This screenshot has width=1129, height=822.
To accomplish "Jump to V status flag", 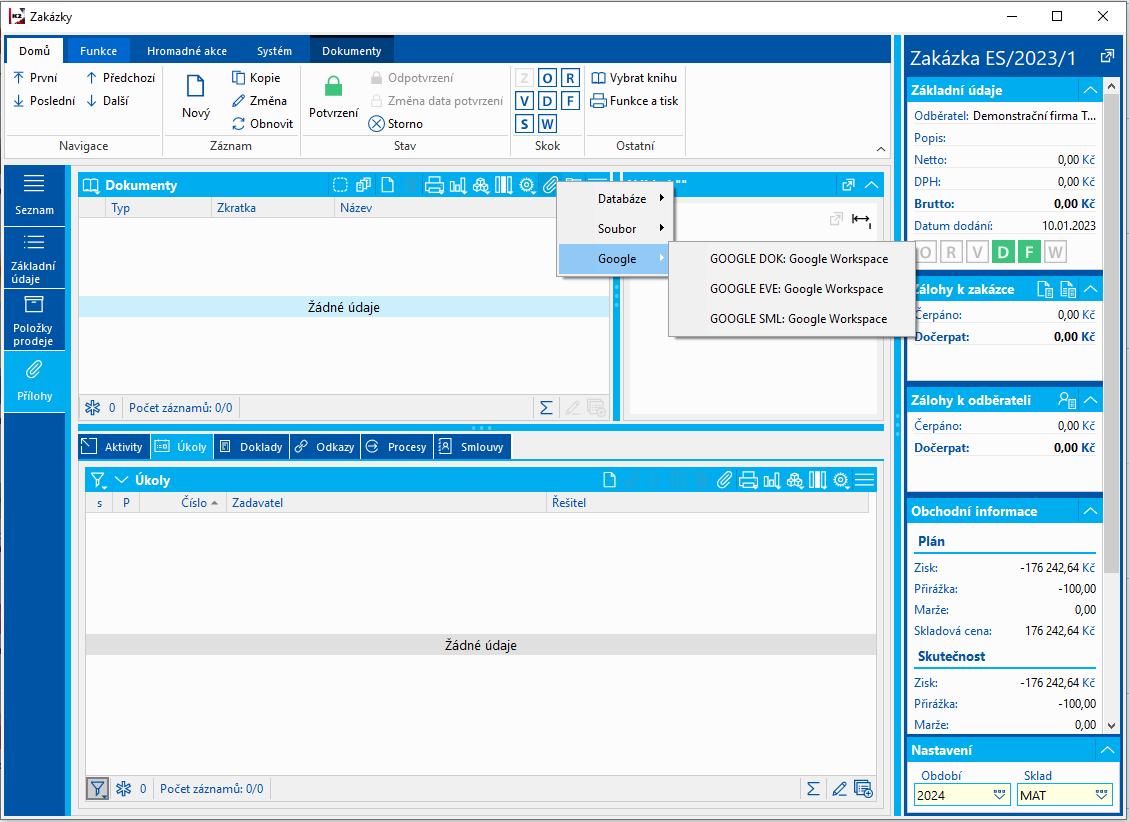I will (x=524, y=101).
